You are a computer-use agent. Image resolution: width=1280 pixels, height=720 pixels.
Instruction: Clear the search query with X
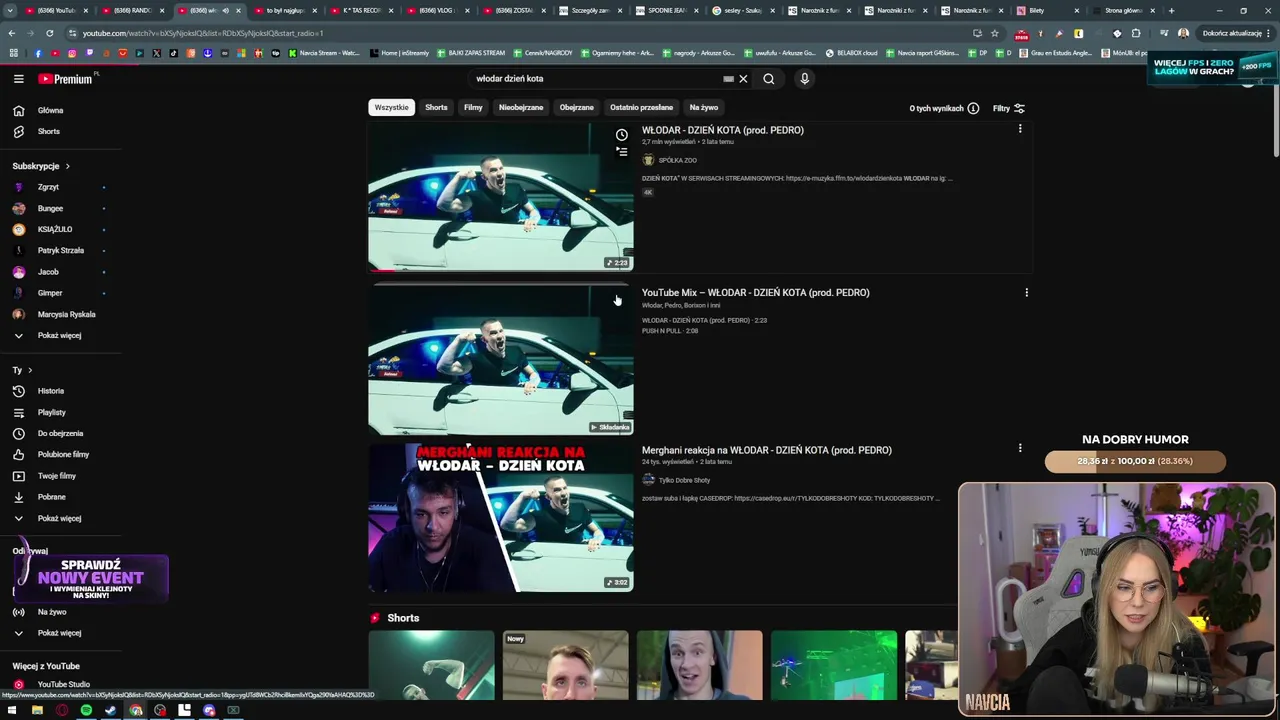pyautogui.click(x=743, y=79)
